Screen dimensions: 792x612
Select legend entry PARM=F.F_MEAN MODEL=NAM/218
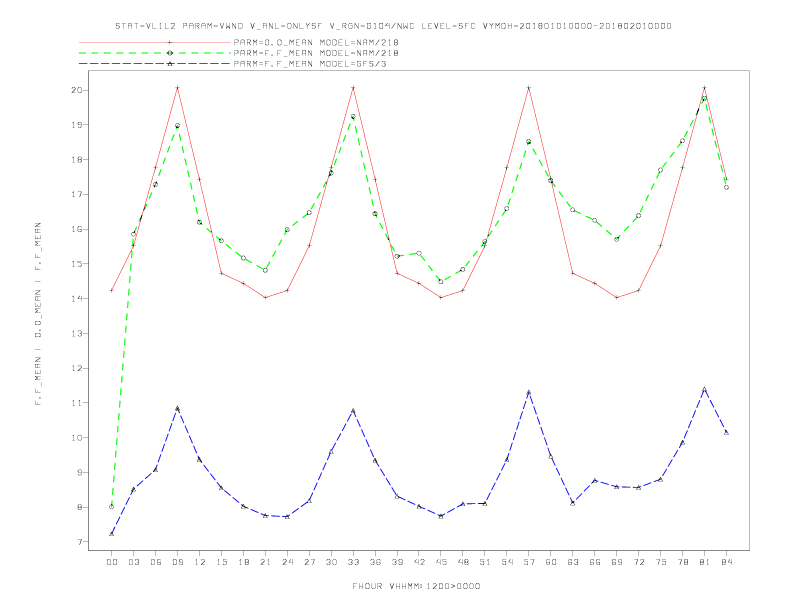point(316,53)
